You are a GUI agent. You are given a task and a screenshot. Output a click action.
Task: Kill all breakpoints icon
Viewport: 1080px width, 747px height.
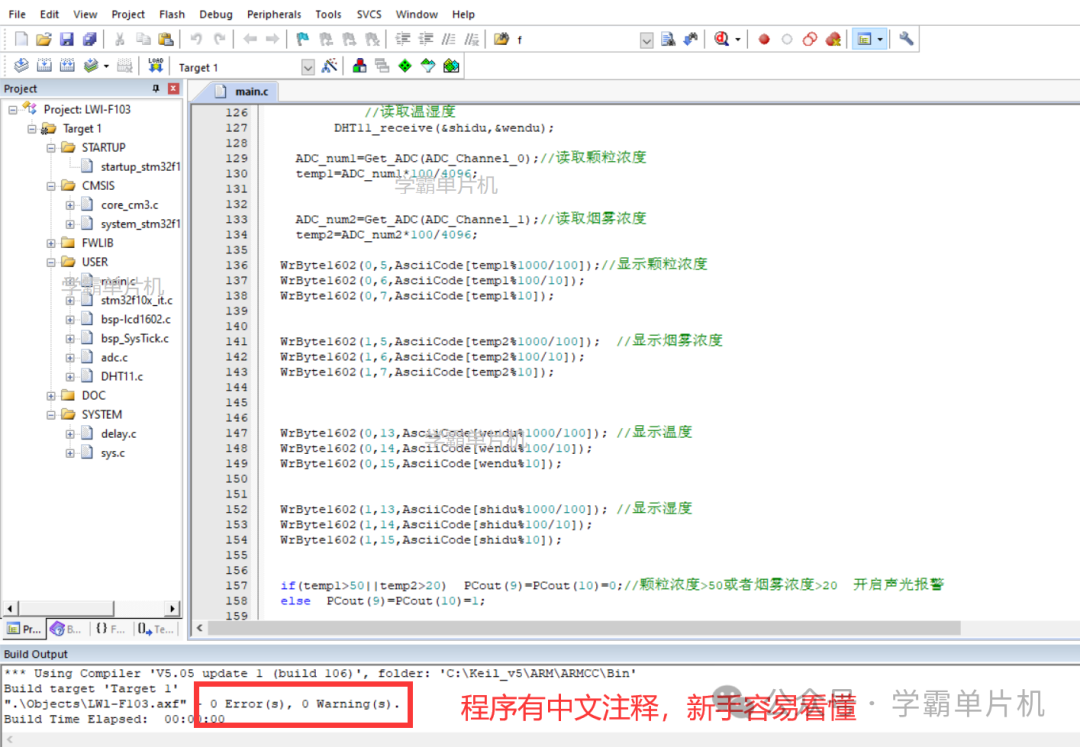coord(833,39)
